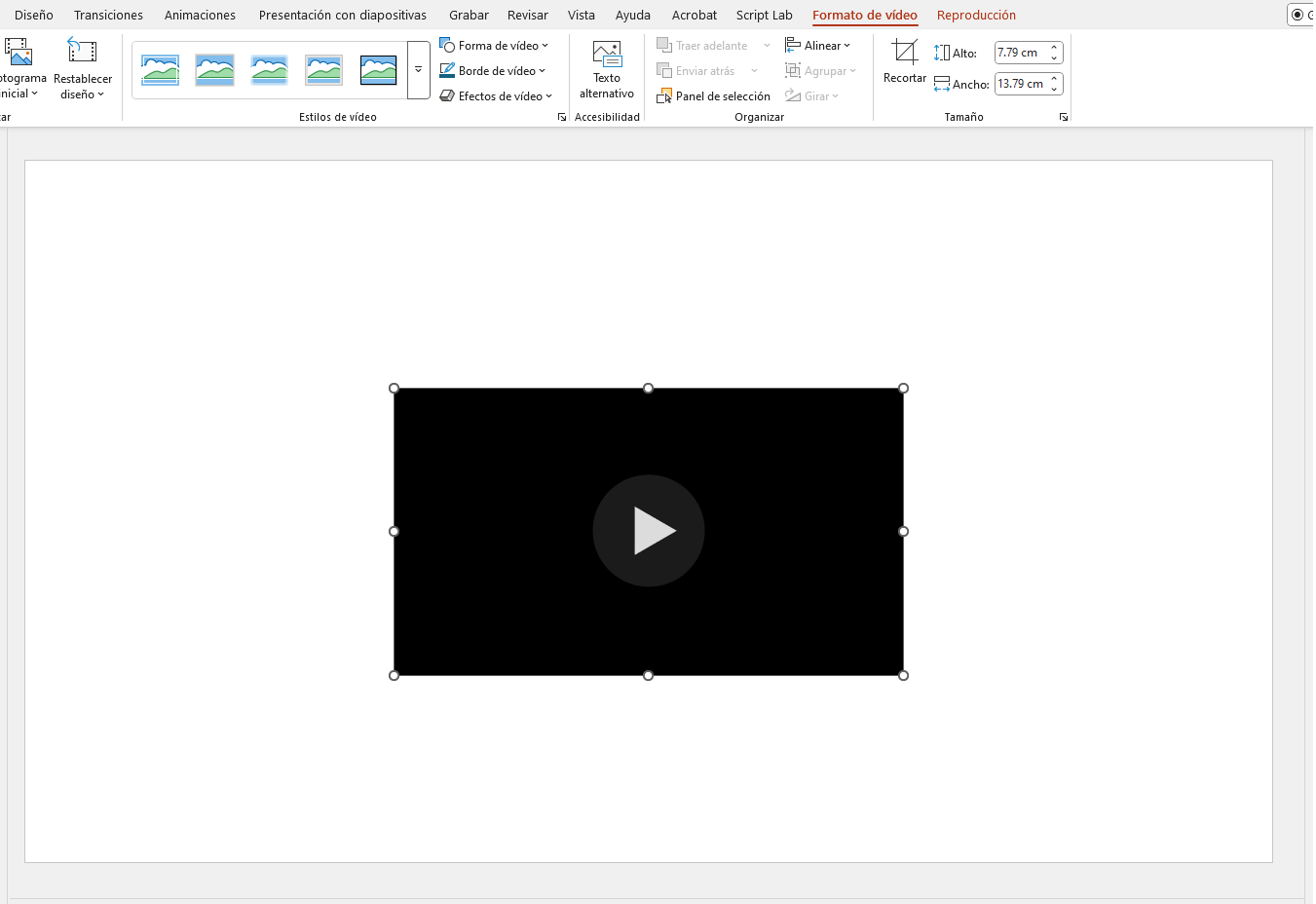
Task: Open the Animaciones ribbon tab
Action: tap(200, 16)
